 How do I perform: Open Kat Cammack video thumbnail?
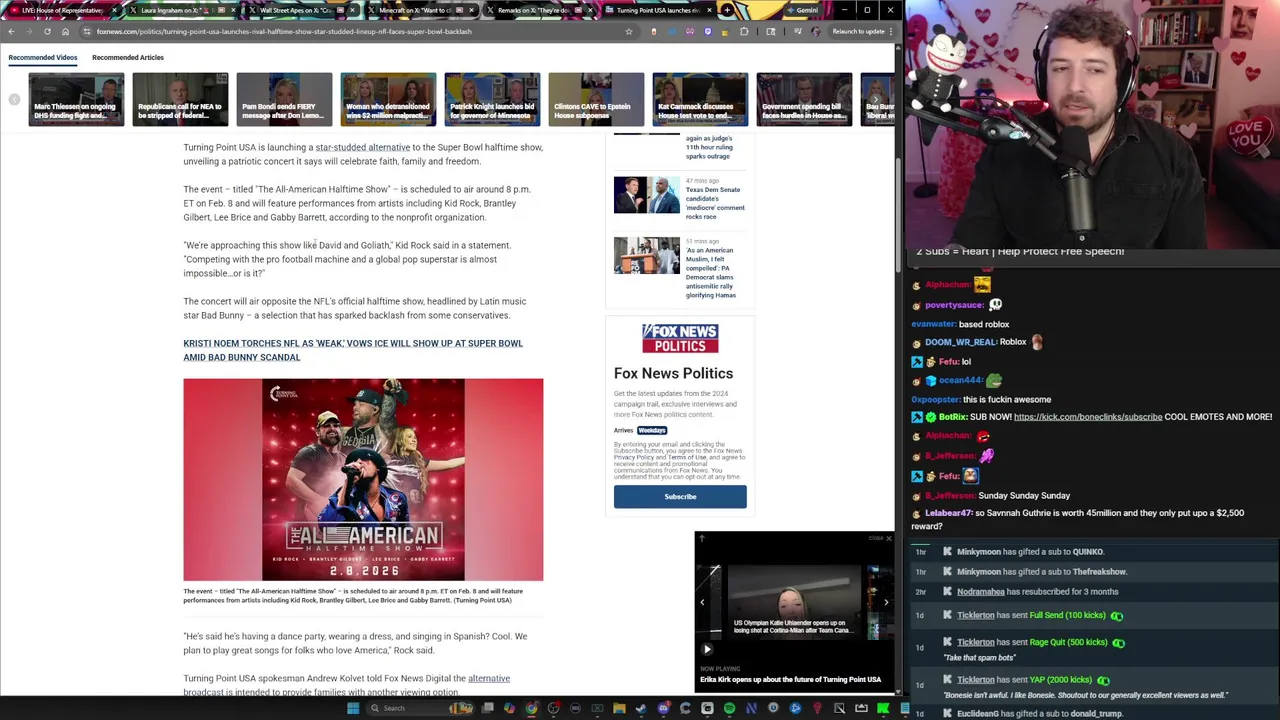click(700, 99)
